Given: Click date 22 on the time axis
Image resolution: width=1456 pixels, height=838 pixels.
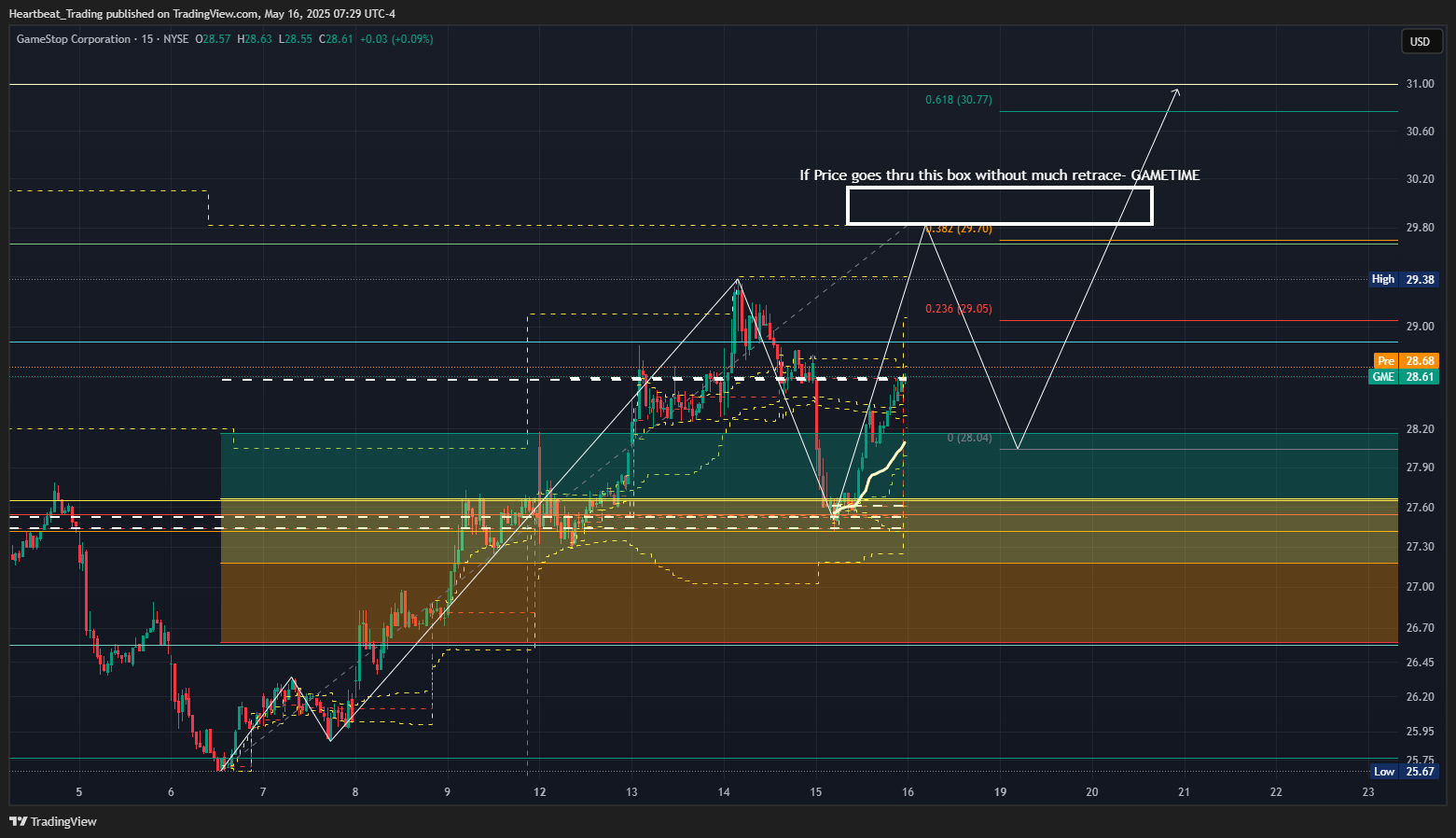Looking at the screenshot, I should (x=1276, y=792).
